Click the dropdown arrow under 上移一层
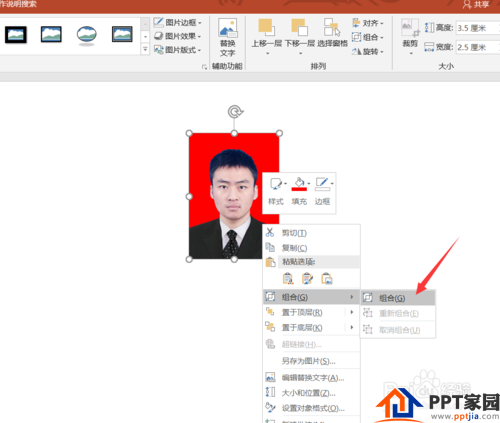 coord(267,54)
